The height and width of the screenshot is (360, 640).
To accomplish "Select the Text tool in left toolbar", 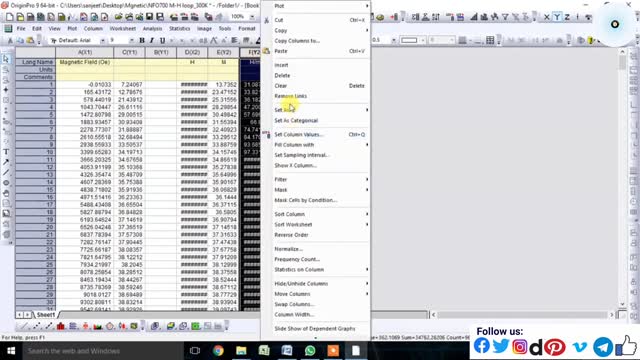I will [x=6, y=152].
